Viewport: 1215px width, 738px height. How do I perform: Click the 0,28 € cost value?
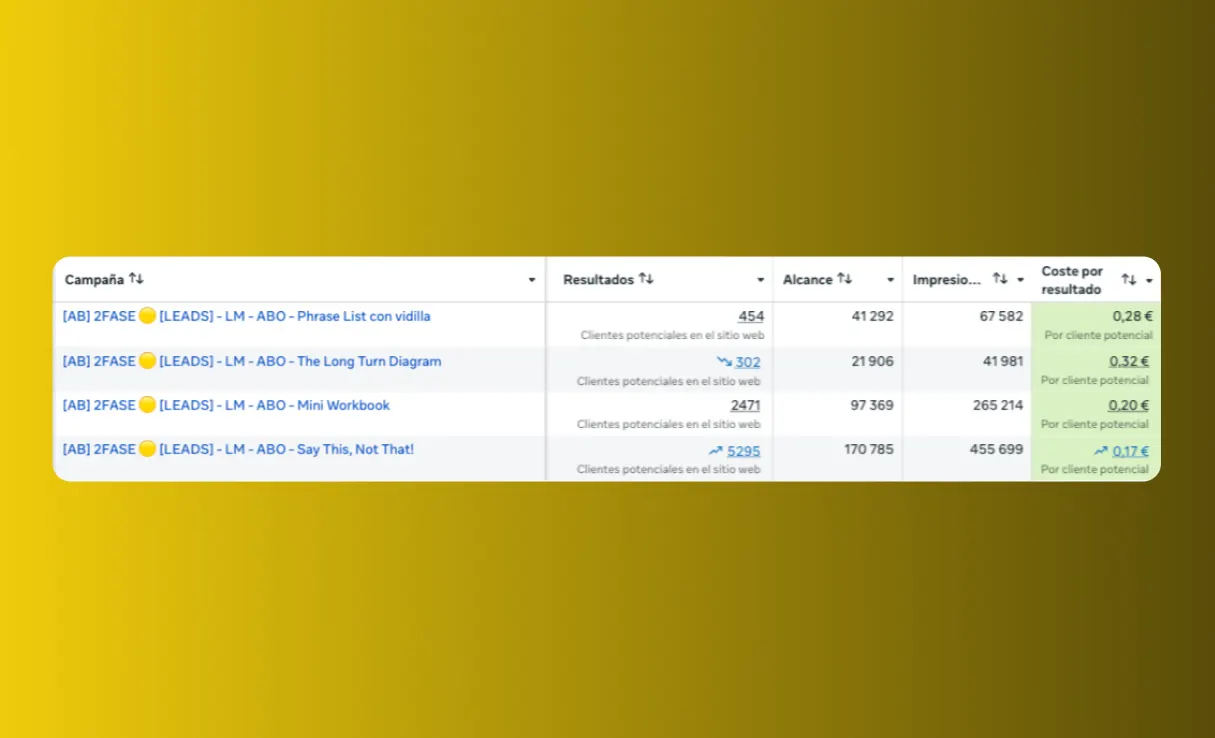click(1133, 316)
